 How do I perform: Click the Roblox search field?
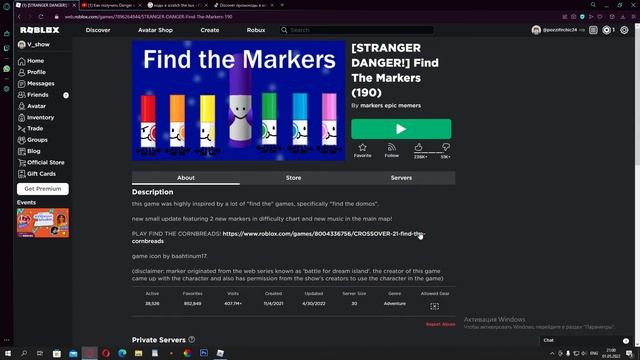click(x=357, y=30)
